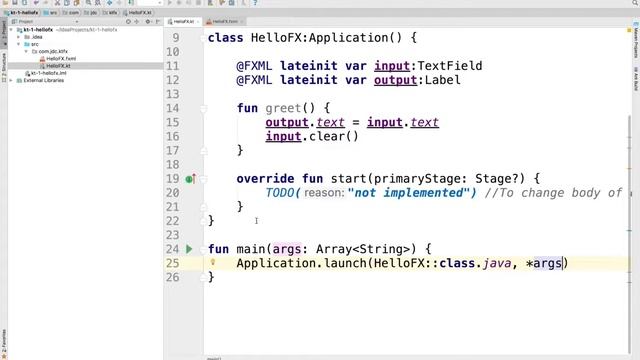Viewport: 640px width, 360px height.
Task: Select the src folder in project tree
Action: click(x=31, y=44)
